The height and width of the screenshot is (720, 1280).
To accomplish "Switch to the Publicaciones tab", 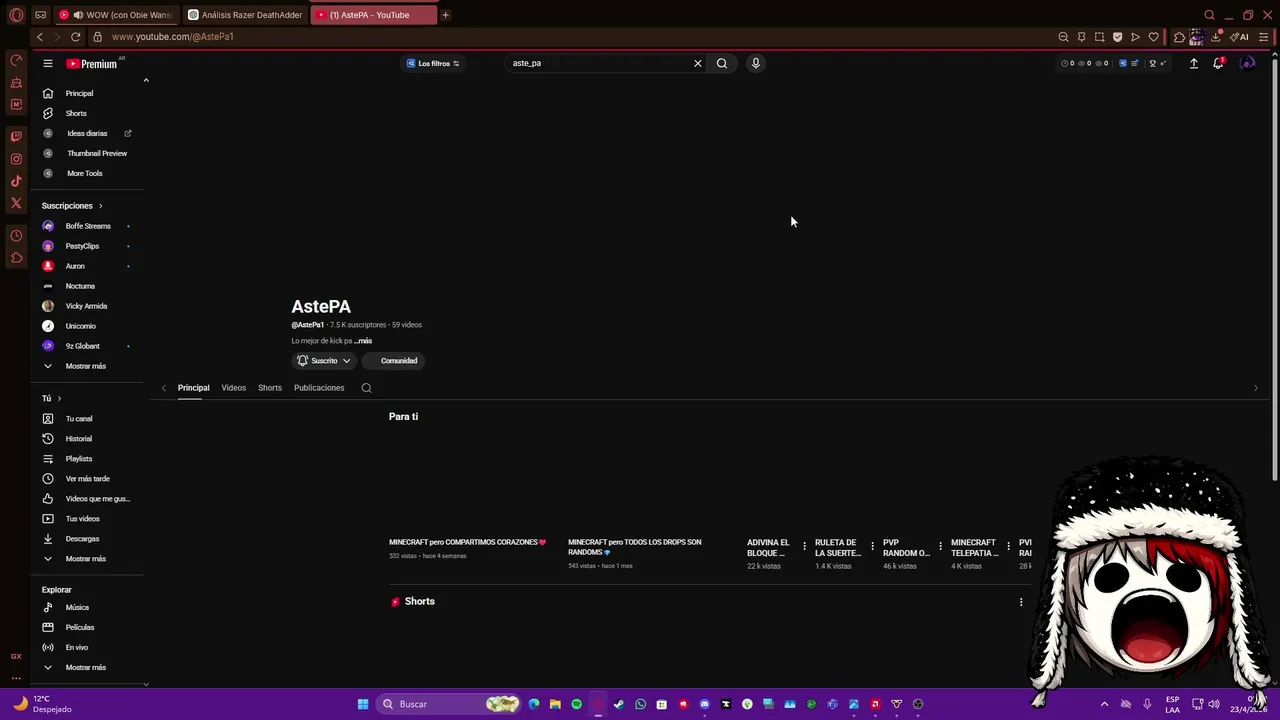I will [319, 388].
